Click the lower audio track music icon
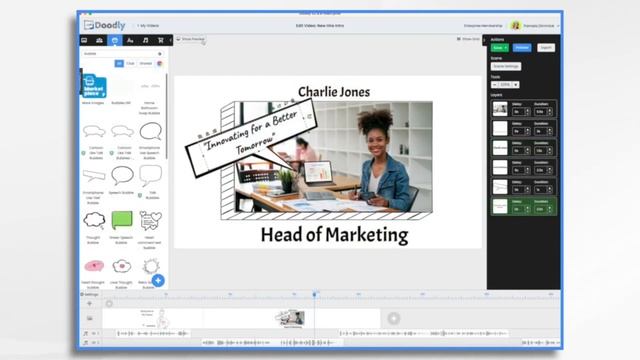 point(86,342)
